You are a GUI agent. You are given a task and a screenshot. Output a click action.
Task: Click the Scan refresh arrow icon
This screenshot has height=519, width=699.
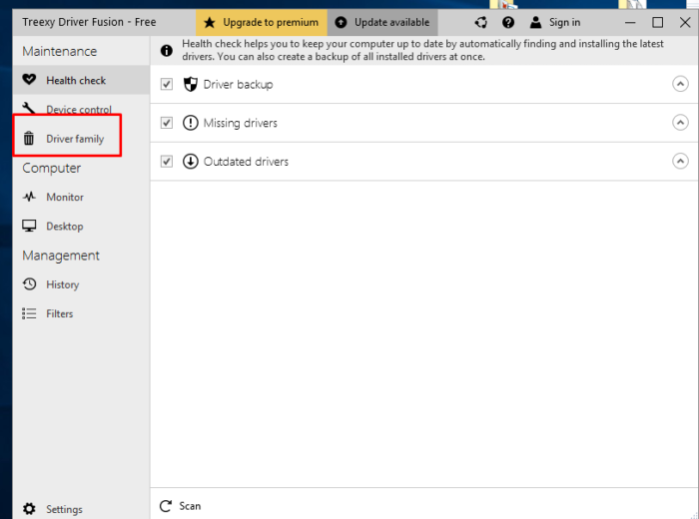[165, 506]
